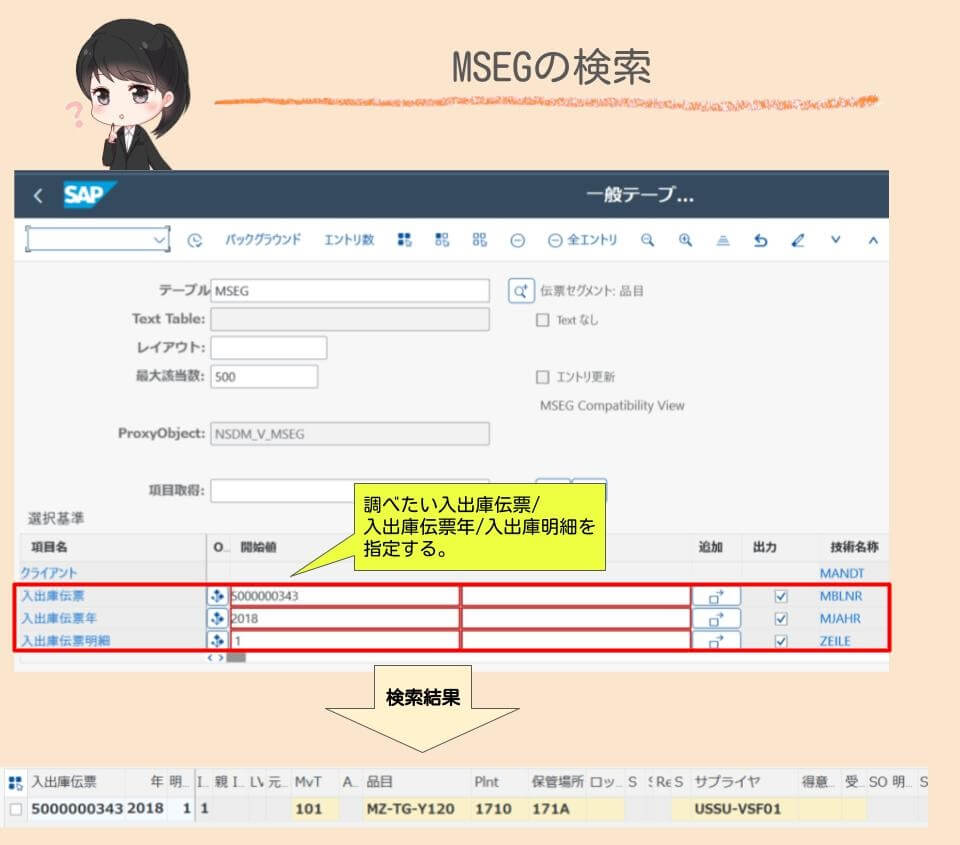Screen dimensions: 960x845
Task: Click the selection search icon next to テーブル field
Action: [x=520, y=290]
